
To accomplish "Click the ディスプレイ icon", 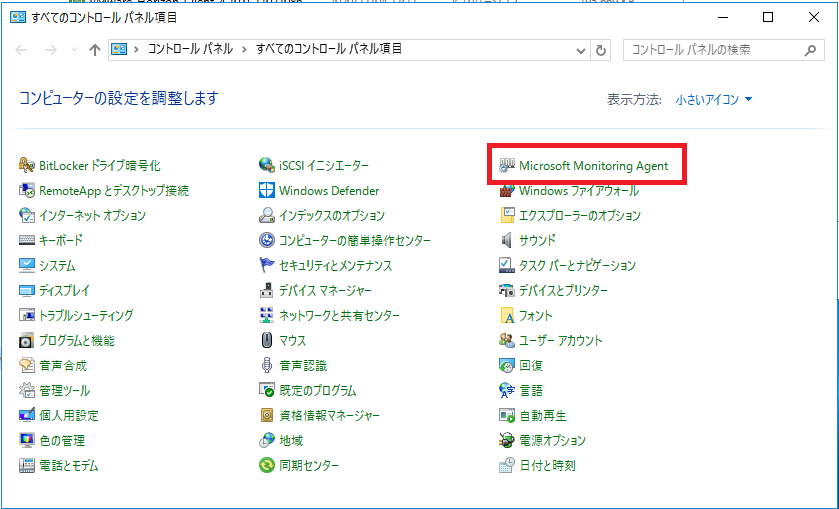I will pos(26,291).
